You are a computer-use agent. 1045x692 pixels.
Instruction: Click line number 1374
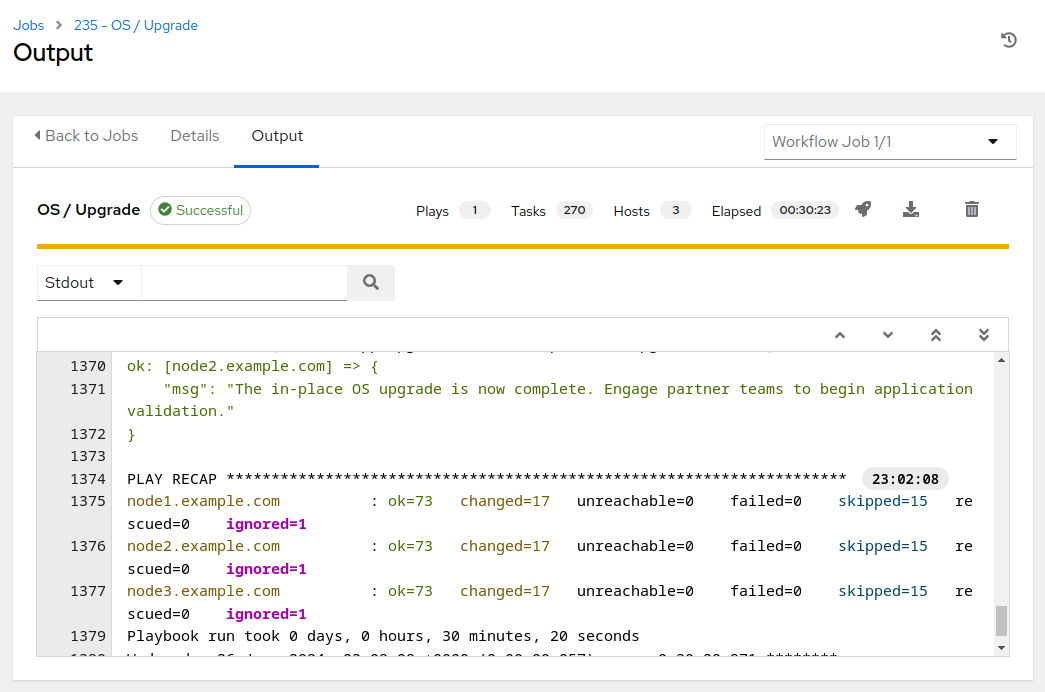88,479
